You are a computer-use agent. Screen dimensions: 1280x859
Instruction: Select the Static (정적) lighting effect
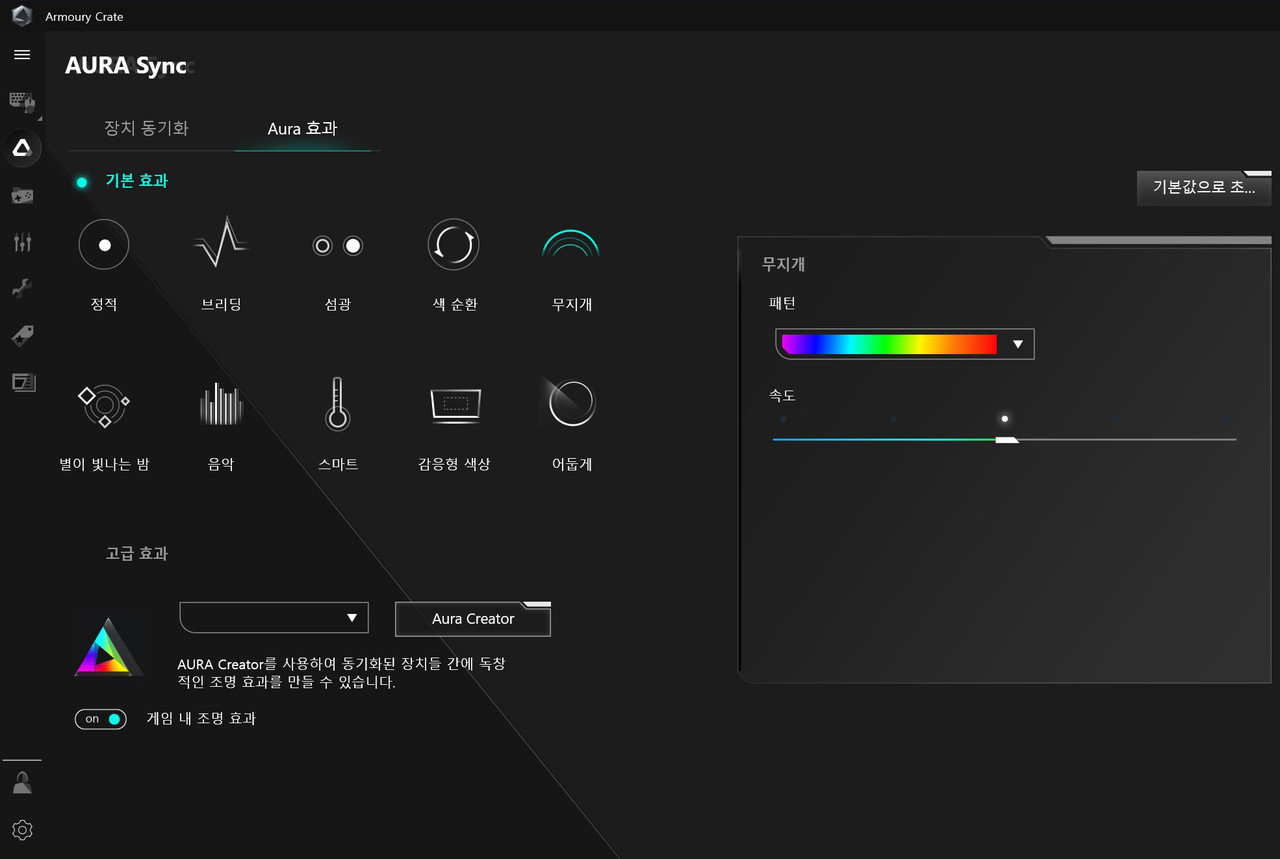click(104, 245)
